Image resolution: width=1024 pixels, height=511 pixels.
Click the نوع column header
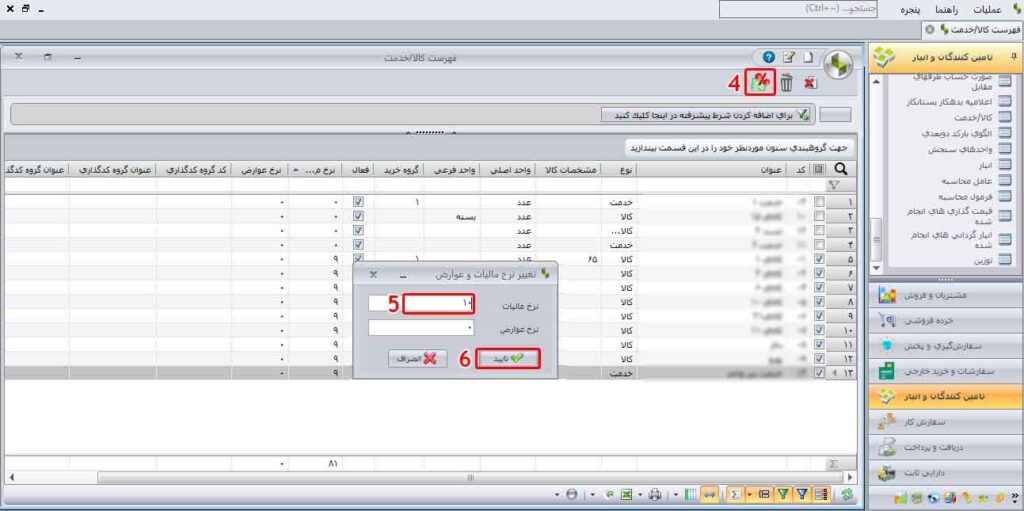click(x=618, y=169)
